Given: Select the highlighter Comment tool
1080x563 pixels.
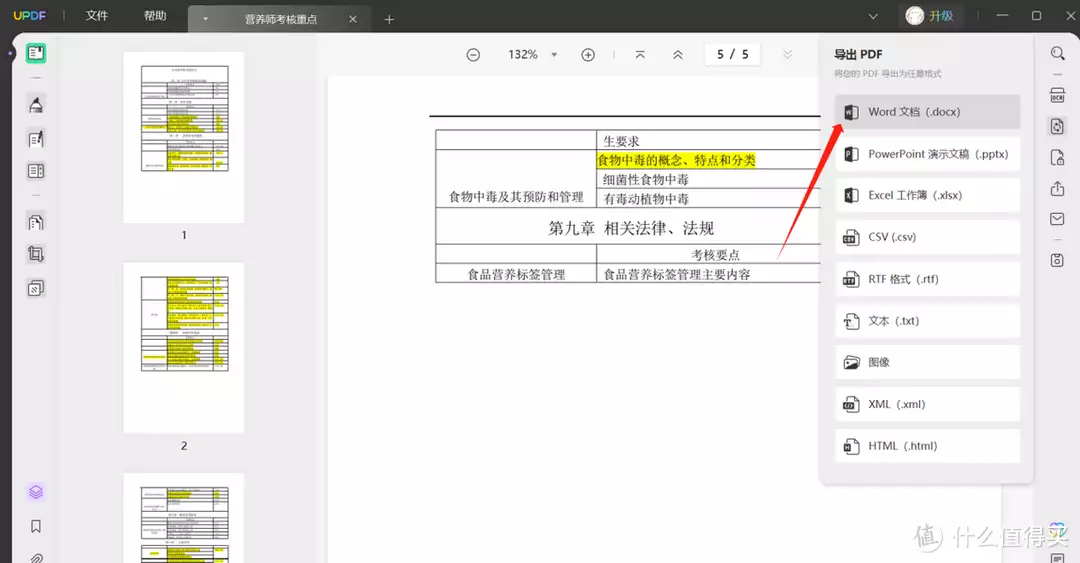Looking at the screenshot, I should (x=36, y=105).
